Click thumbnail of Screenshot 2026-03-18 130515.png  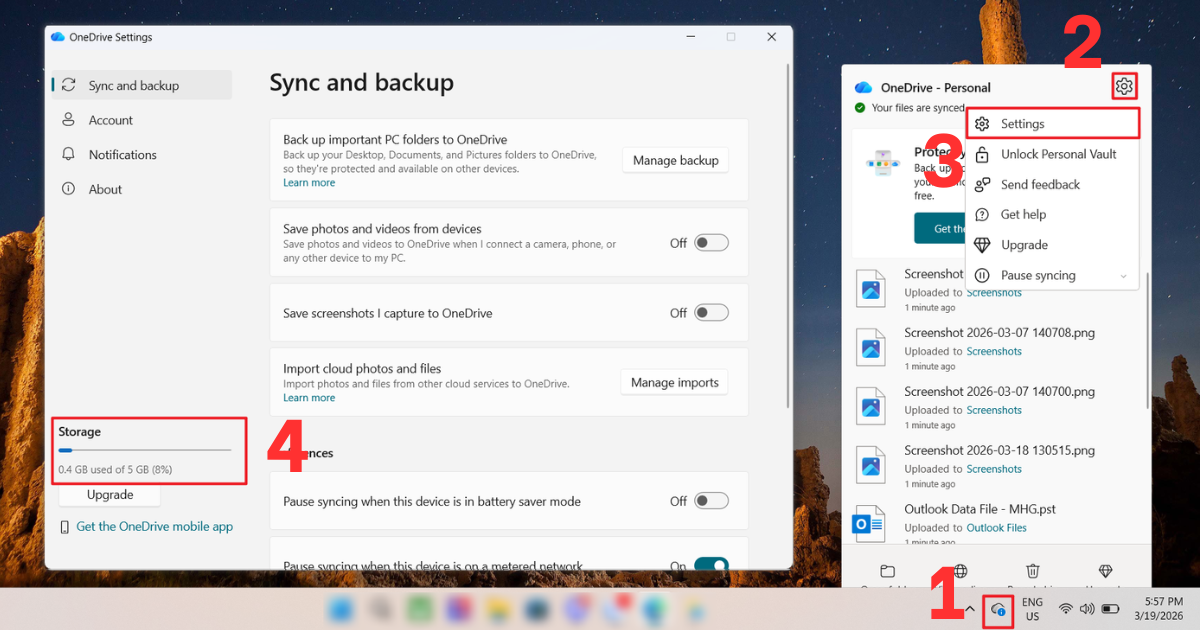click(x=871, y=464)
